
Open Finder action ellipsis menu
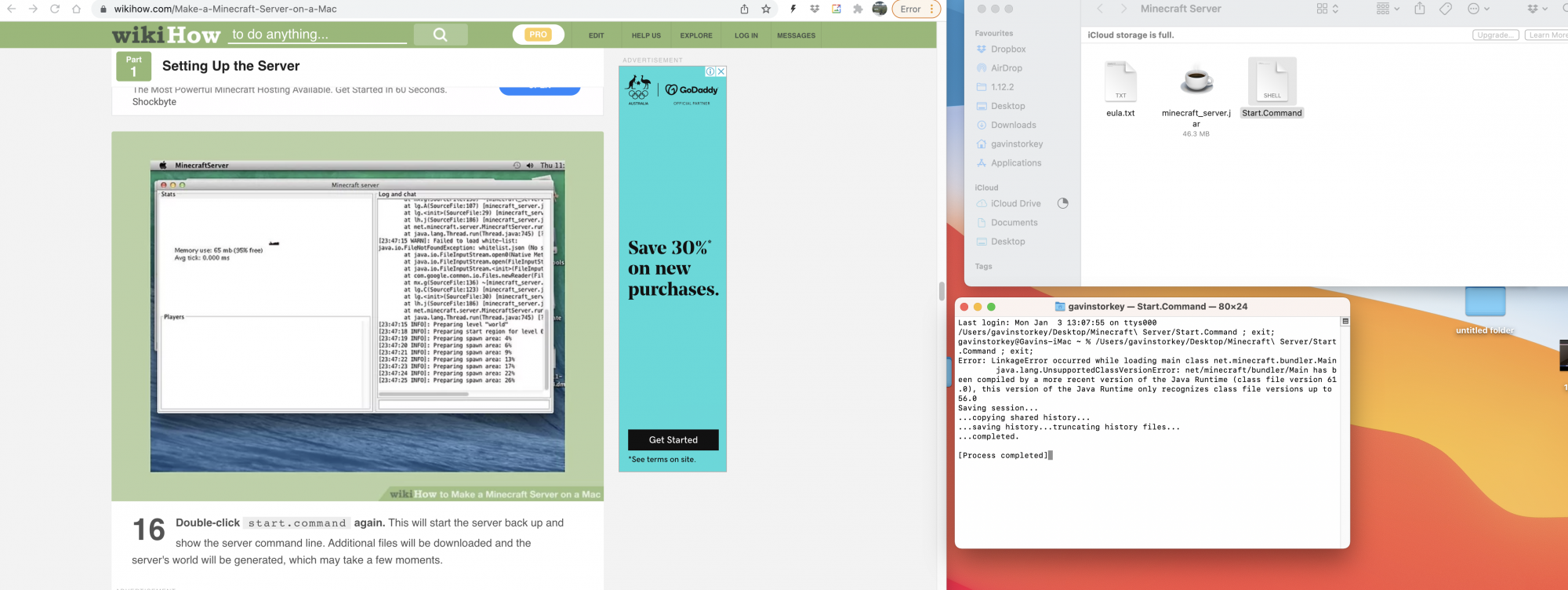[x=1478, y=9]
